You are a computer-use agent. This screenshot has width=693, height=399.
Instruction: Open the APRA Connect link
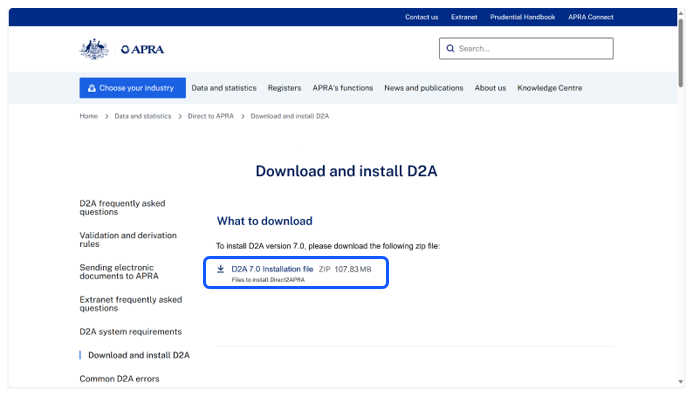pyautogui.click(x=591, y=17)
